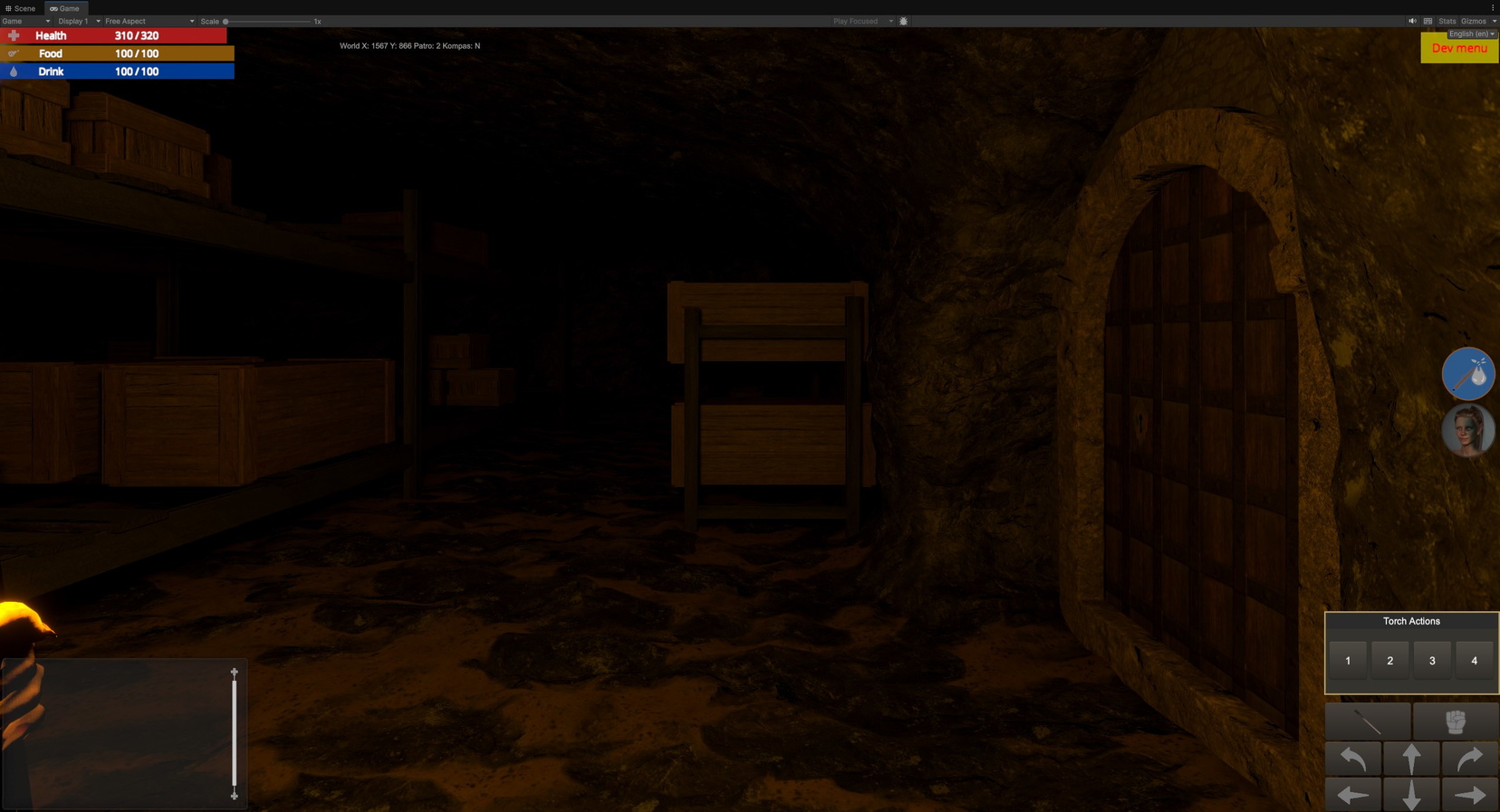Toggle Gizmos visibility in Game view
This screenshot has width=1500, height=812.
1474,21
